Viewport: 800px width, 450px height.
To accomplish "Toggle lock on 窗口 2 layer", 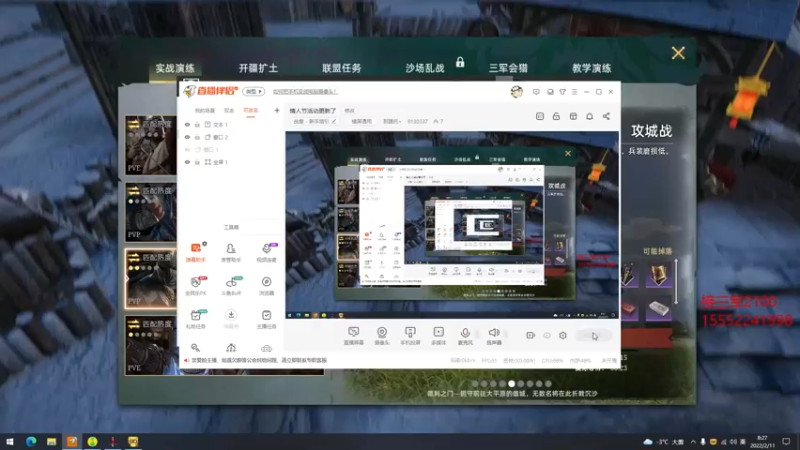I will tap(197, 137).
